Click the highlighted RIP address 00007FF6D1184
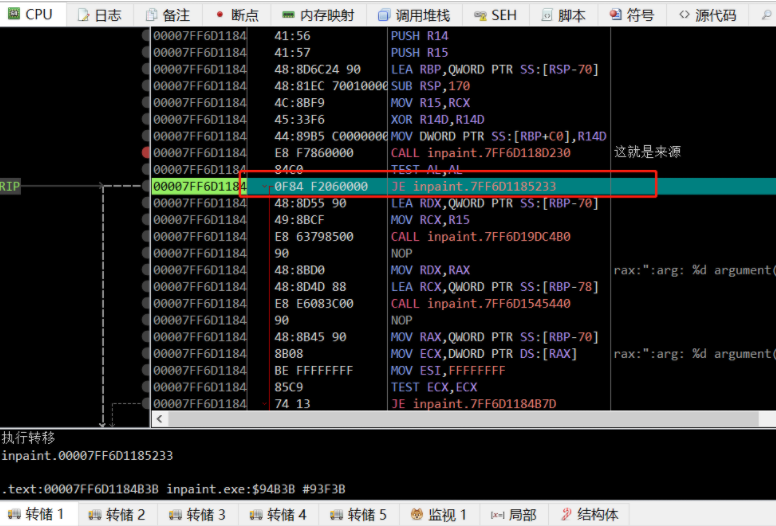Screen dimensions: 776x526 click(x=199, y=187)
